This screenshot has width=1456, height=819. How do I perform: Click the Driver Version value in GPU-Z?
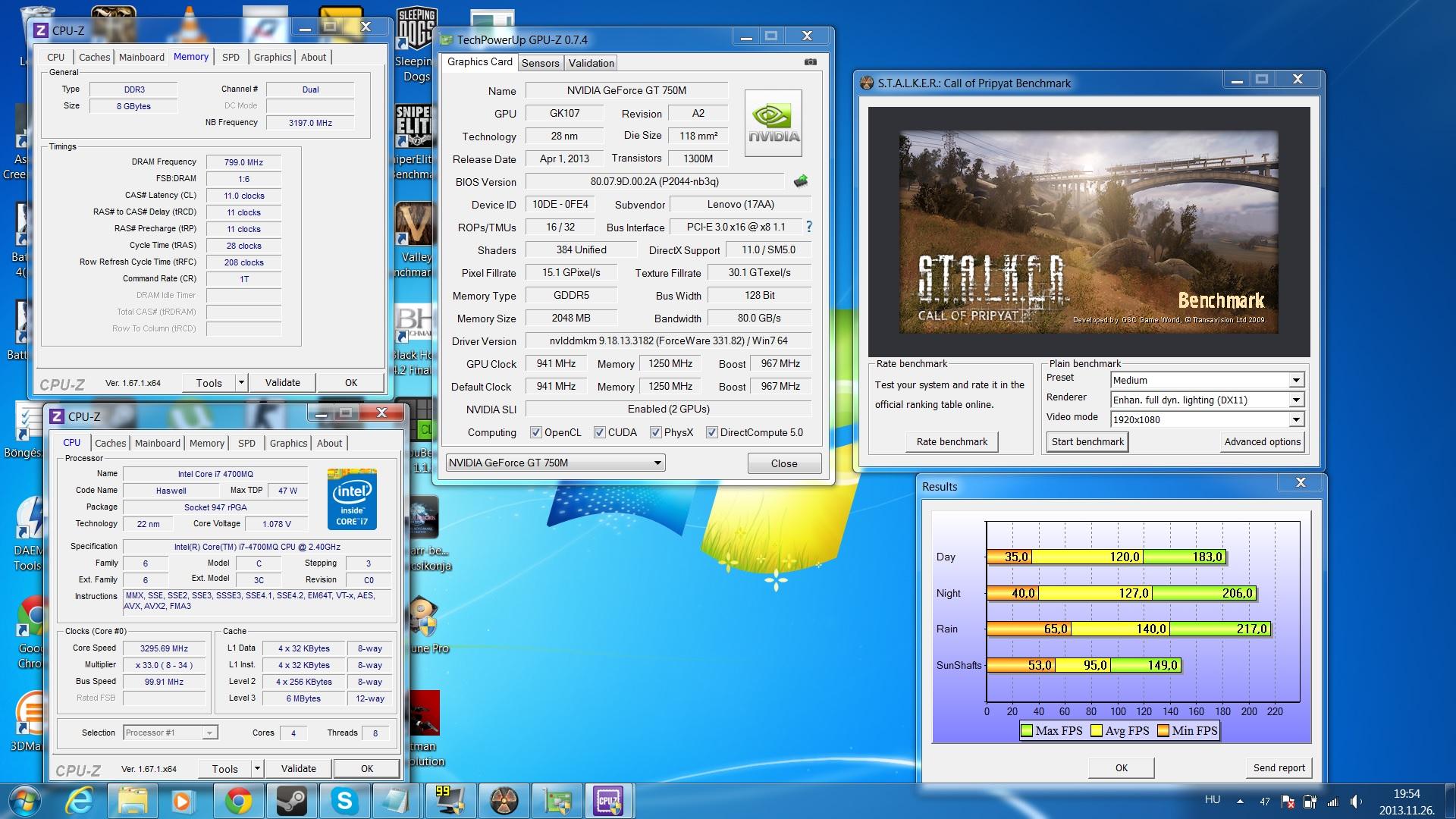pyautogui.click(x=668, y=340)
